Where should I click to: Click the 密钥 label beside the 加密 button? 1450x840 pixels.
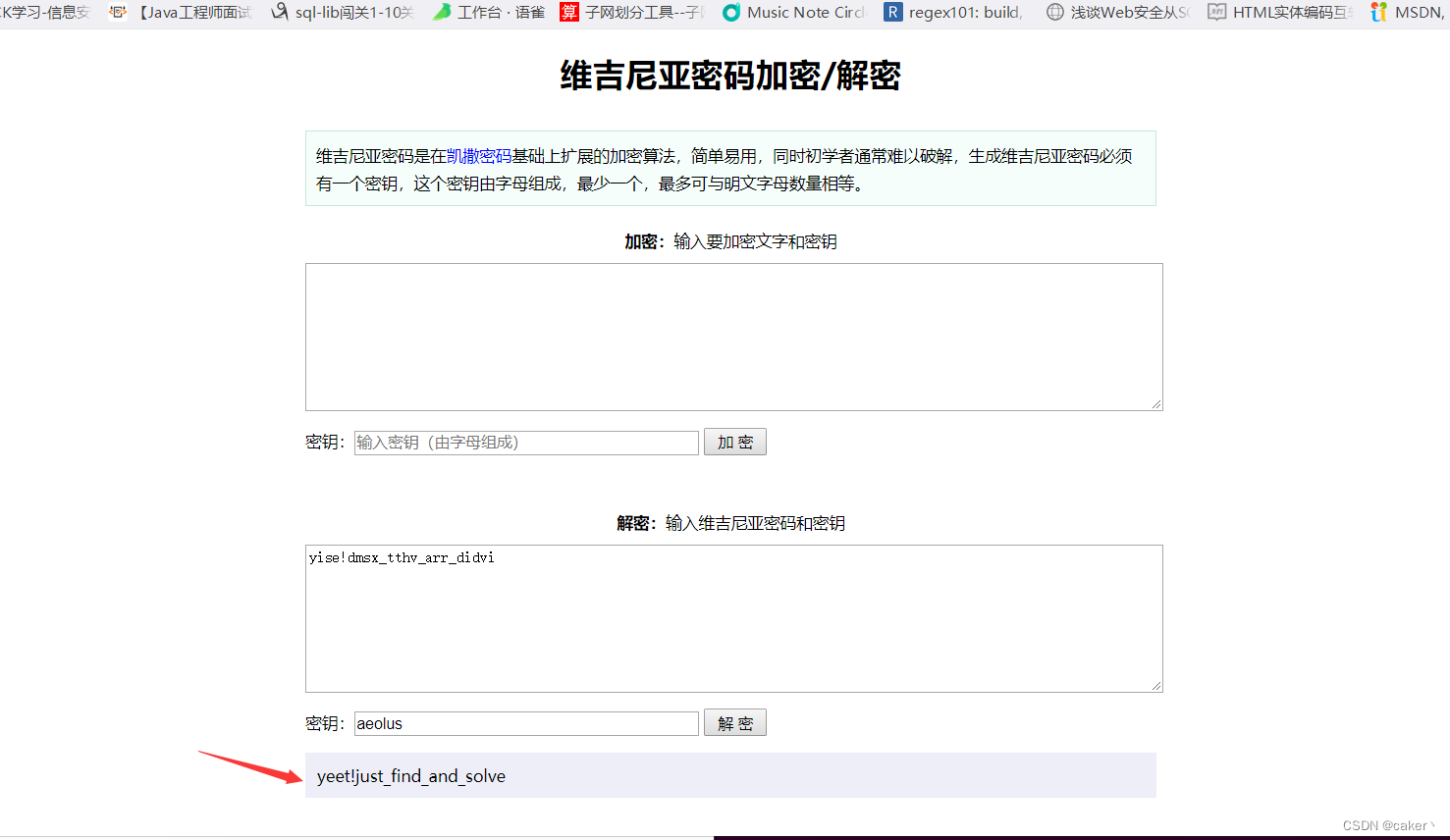pyautogui.click(x=326, y=443)
